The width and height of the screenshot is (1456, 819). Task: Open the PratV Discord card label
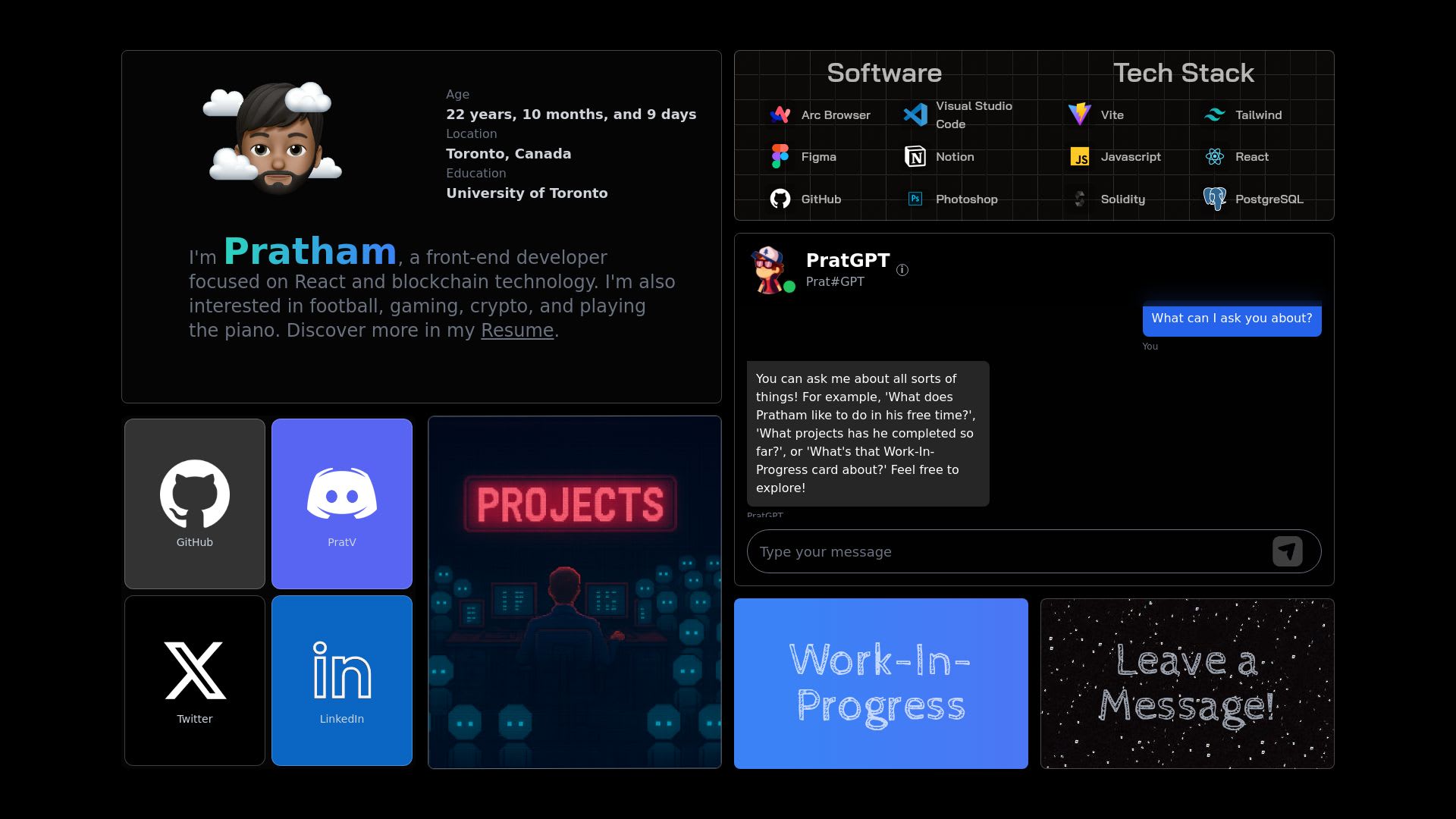[342, 542]
